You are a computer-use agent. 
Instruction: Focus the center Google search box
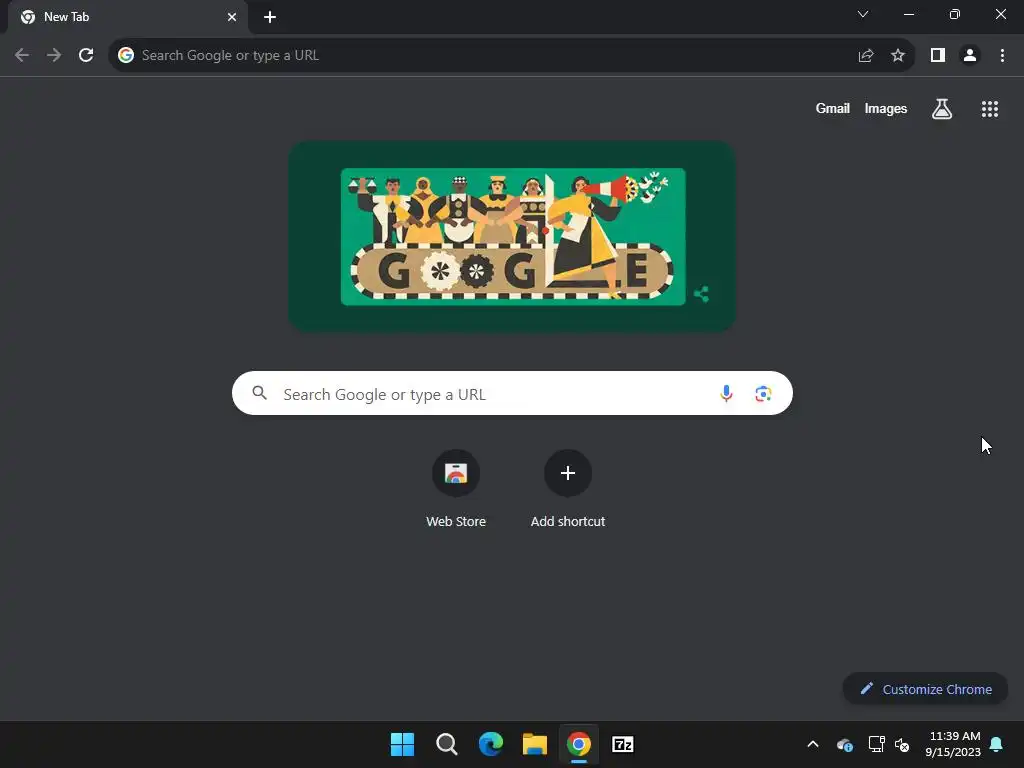pyautogui.click(x=512, y=393)
